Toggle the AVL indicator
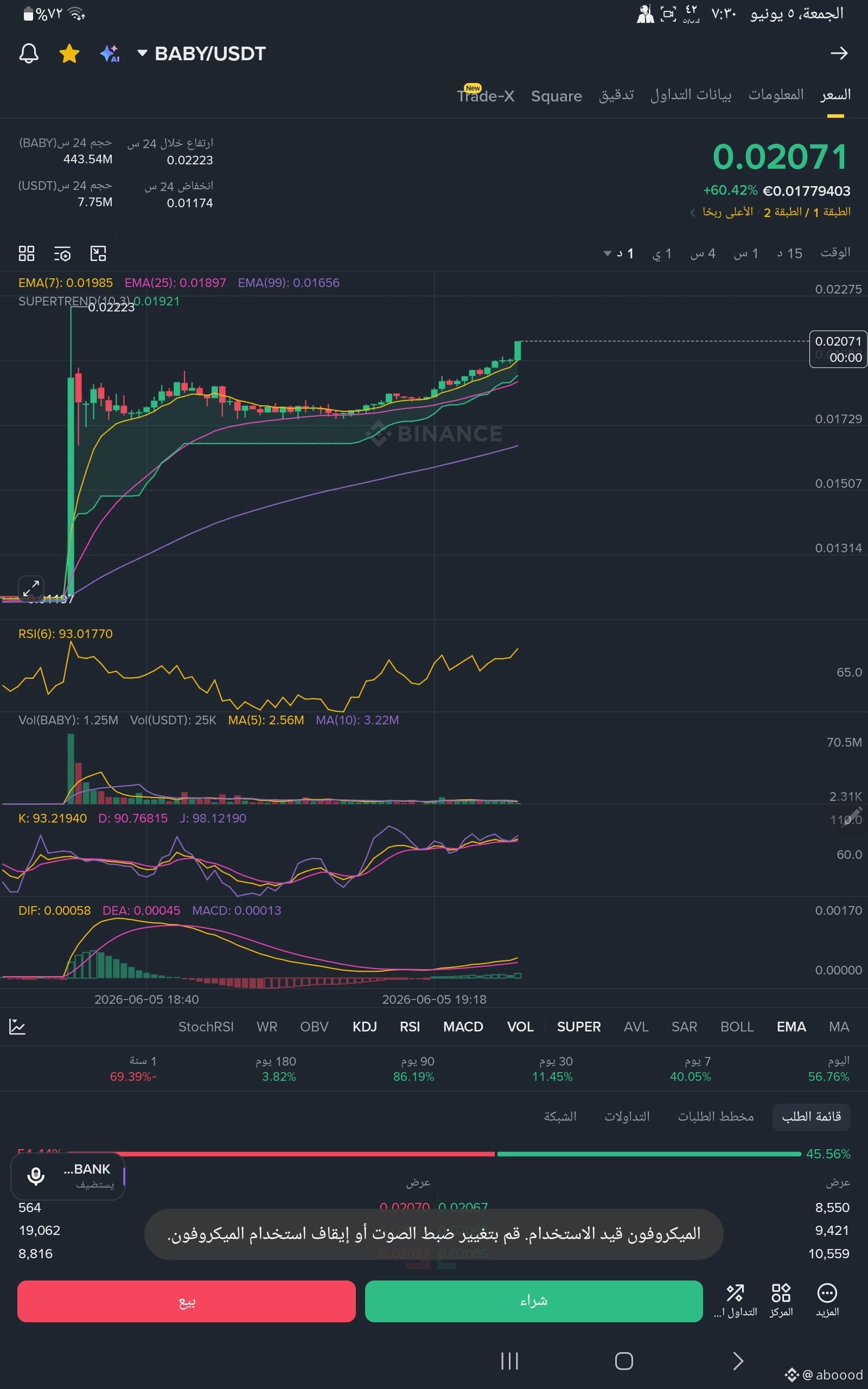Image resolution: width=868 pixels, height=1389 pixels. (636, 1027)
